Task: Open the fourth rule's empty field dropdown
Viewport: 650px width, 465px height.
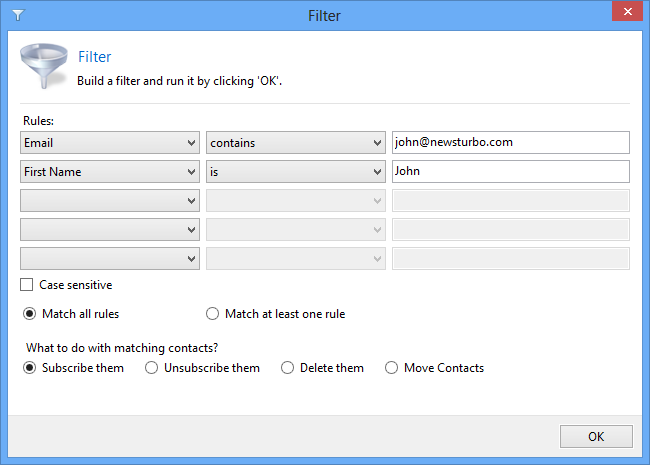Action: tap(110, 230)
